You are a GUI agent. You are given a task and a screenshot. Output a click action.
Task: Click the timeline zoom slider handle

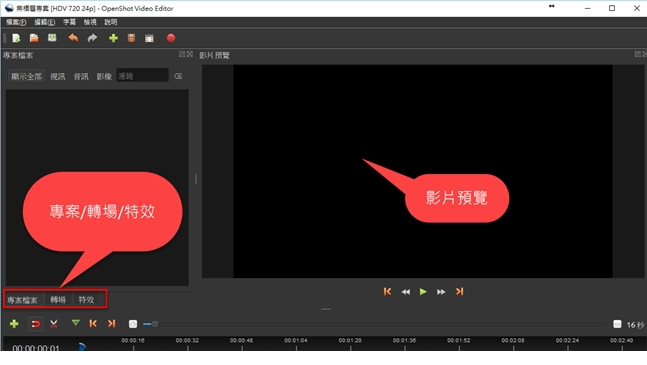[x=155, y=324]
